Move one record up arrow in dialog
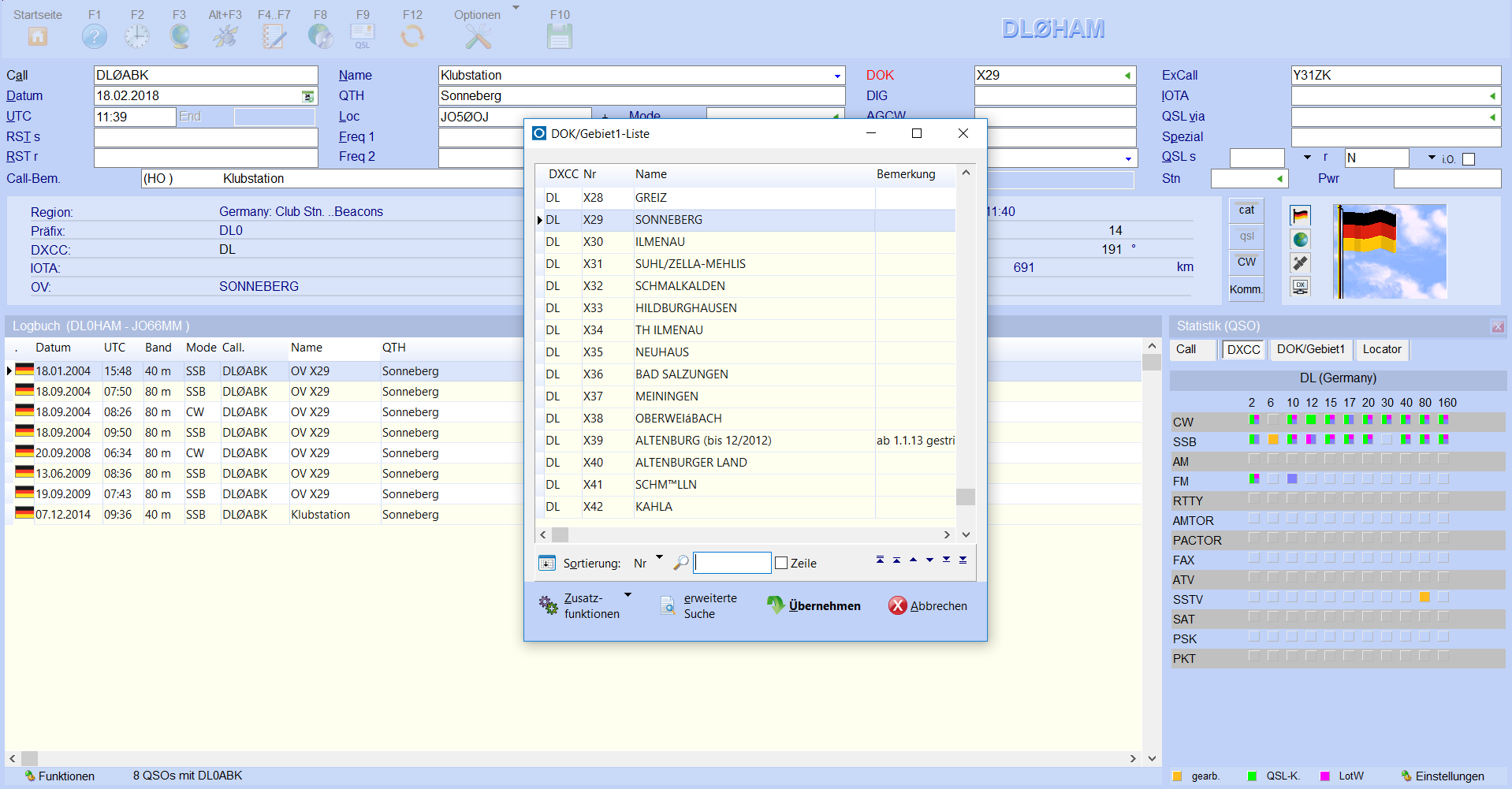The image size is (1512, 789). [913, 560]
